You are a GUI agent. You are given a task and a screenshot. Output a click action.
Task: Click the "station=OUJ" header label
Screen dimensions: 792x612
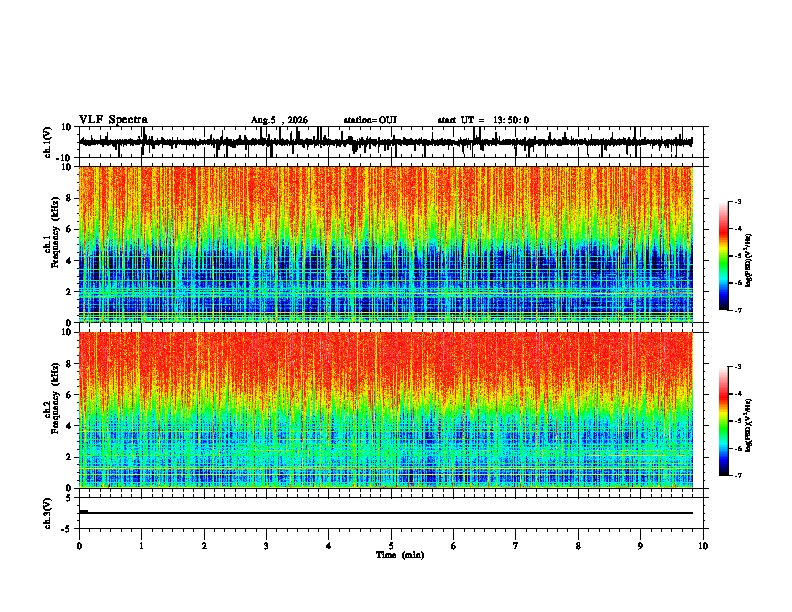pos(370,120)
